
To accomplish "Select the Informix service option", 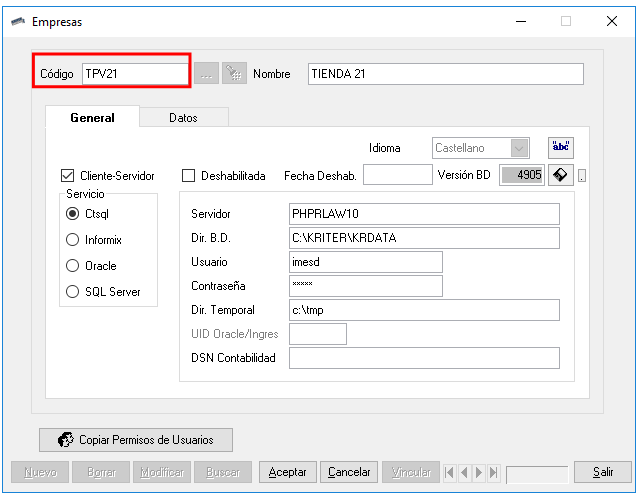I will (x=72, y=240).
